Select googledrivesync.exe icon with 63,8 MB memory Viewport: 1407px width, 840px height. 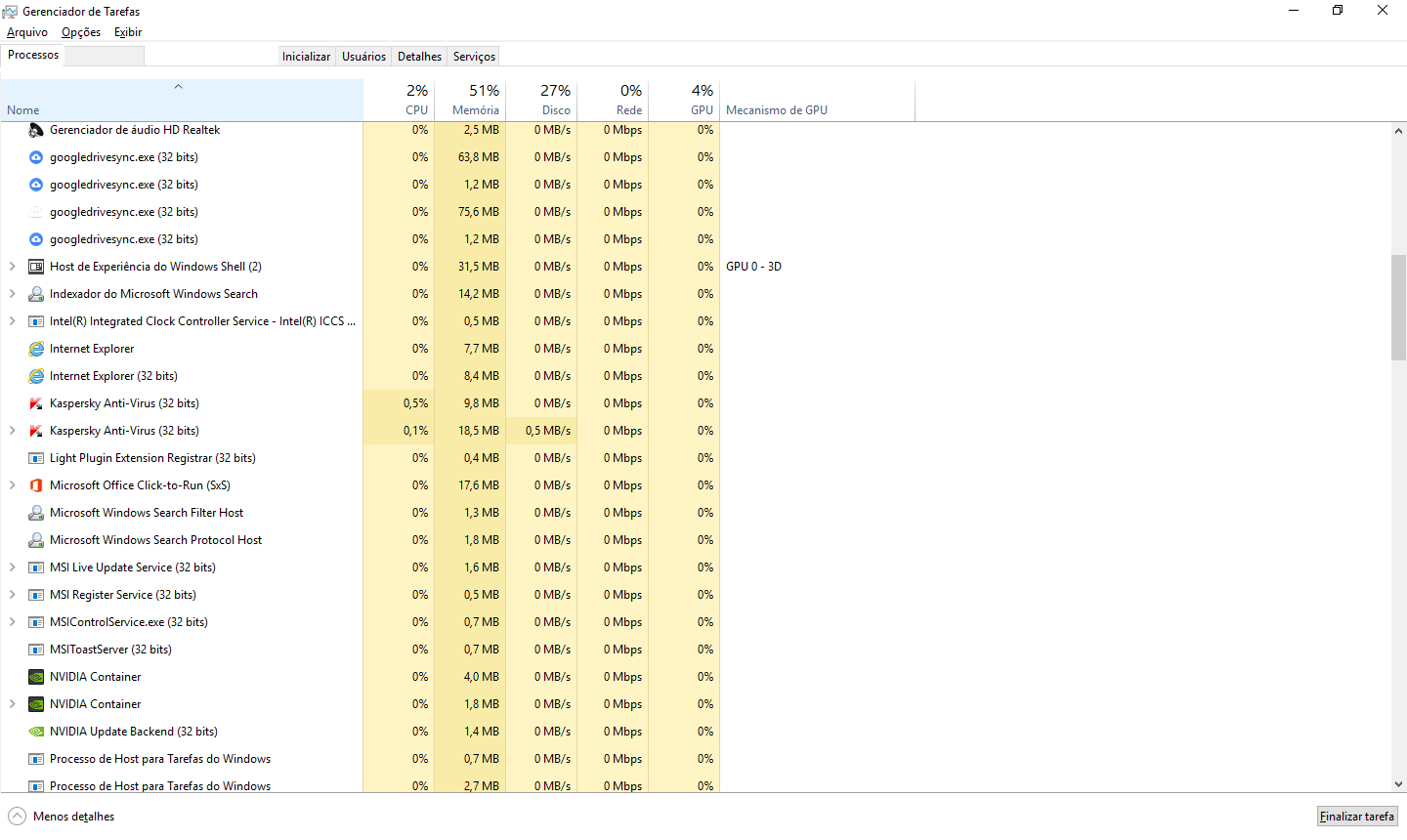click(x=36, y=157)
